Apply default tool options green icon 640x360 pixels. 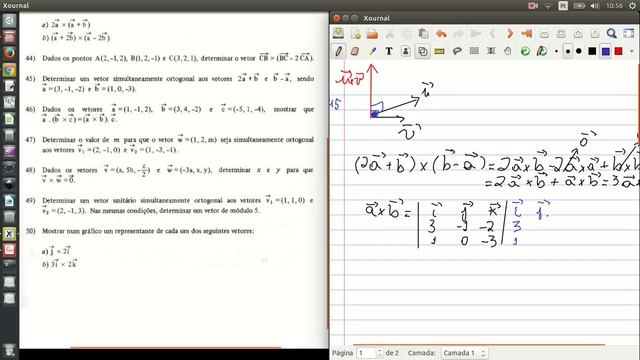click(525, 51)
